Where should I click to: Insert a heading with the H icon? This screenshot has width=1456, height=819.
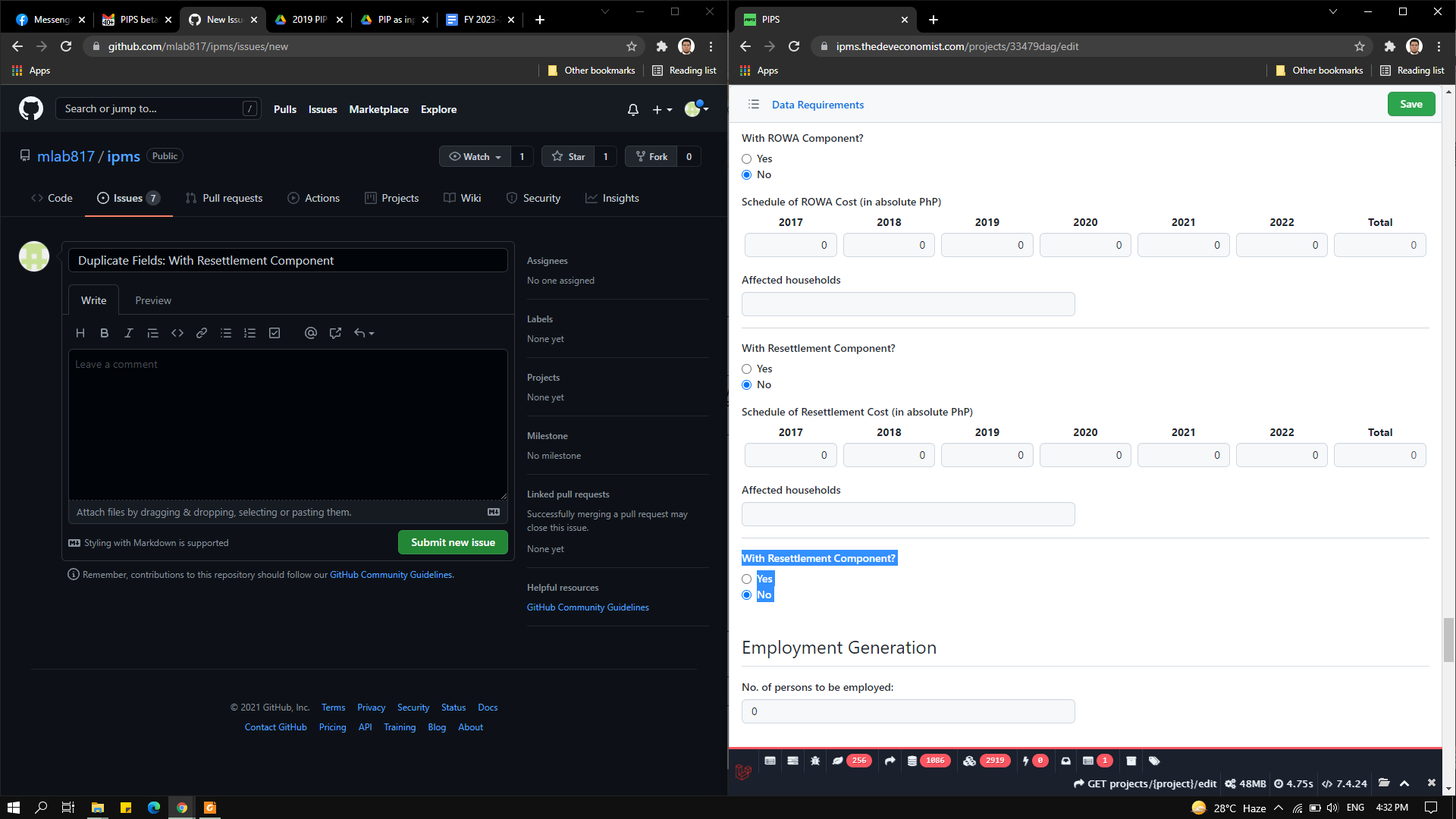[x=80, y=333]
